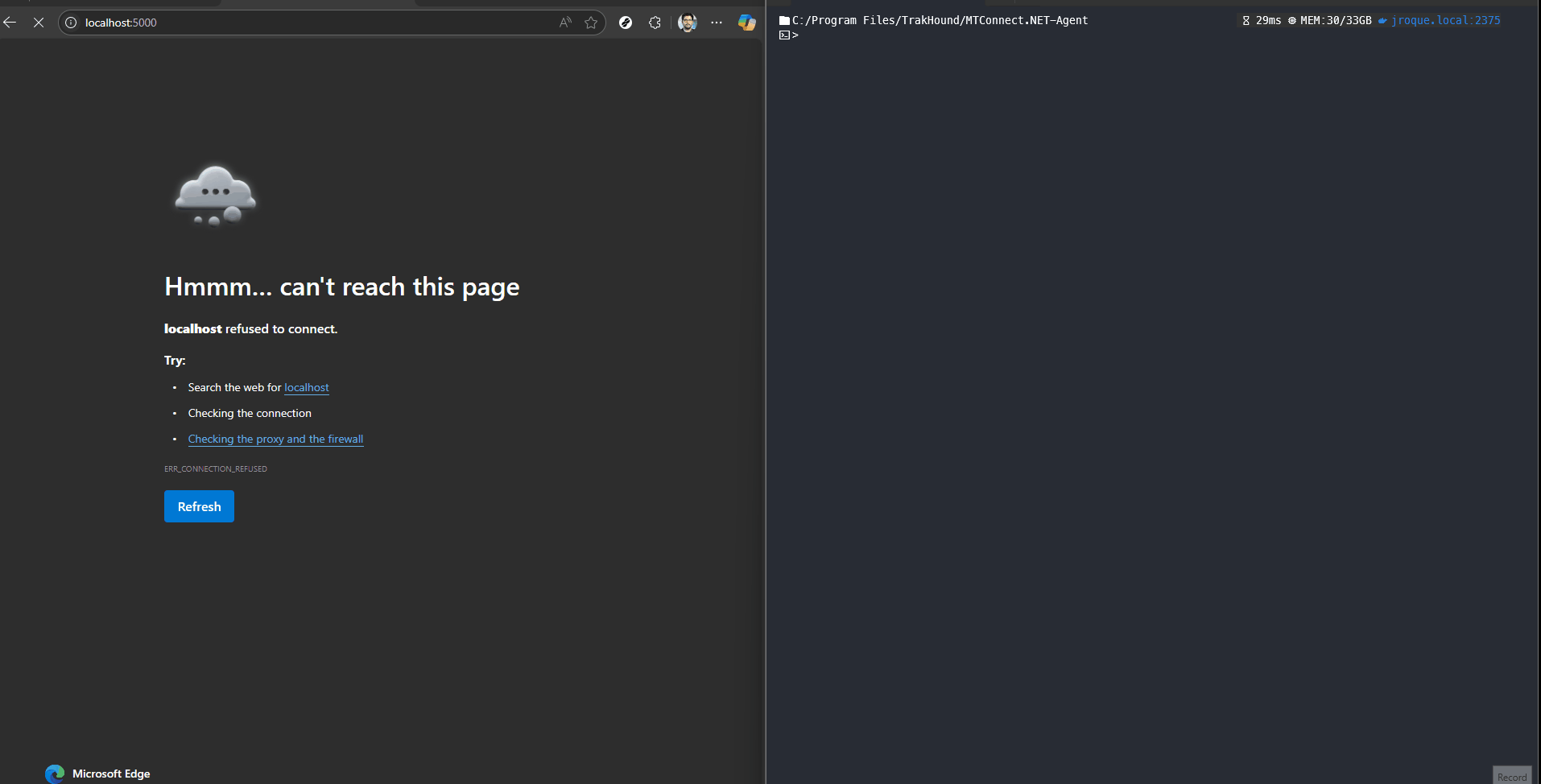
Task: Open browser extension compass-like icon
Action: tap(626, 23)
